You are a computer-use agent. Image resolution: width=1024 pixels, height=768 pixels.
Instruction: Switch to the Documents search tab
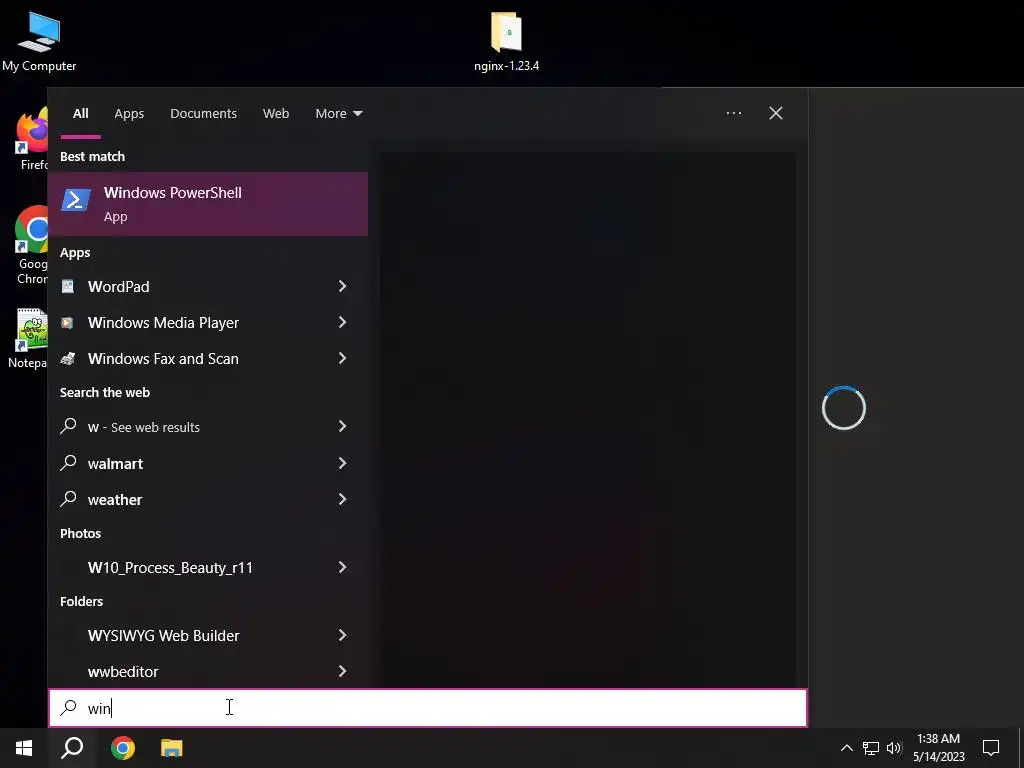tap(203, 114)
